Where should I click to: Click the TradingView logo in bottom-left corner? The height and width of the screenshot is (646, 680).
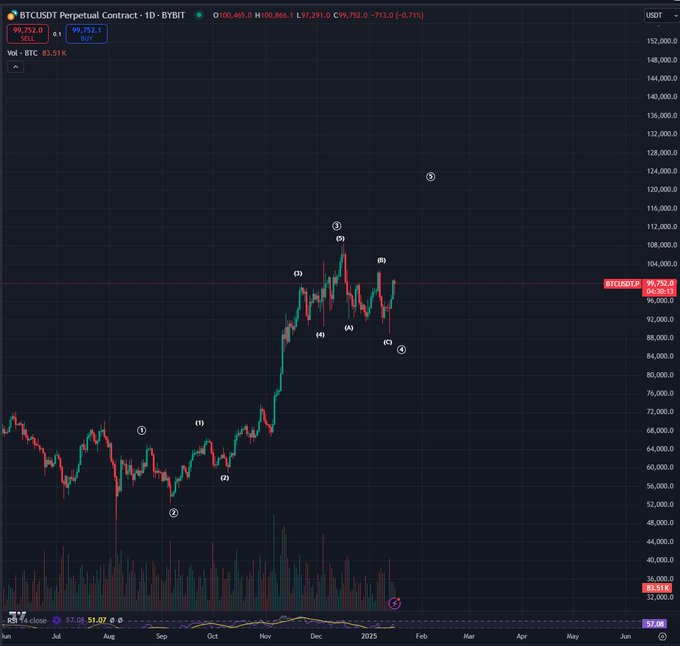click(x=15, y=612)
